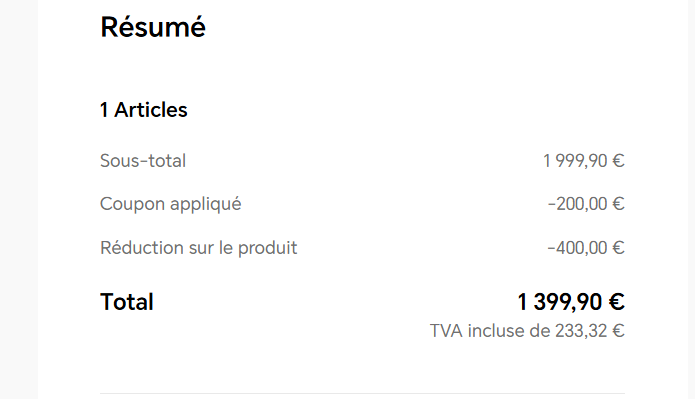Select the -400,00 € reduction amount
Screen dimensions: 695x399
click(x=586, y=247)
